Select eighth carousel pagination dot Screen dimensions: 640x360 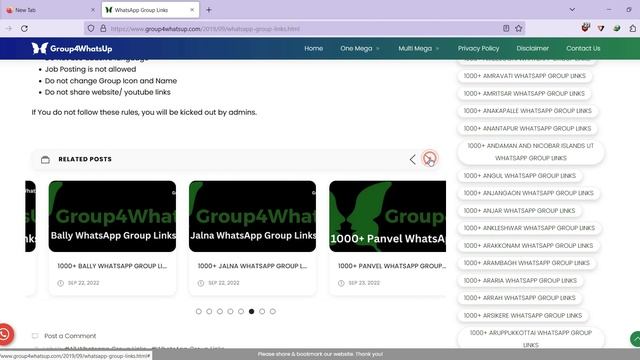click(273, 311)
